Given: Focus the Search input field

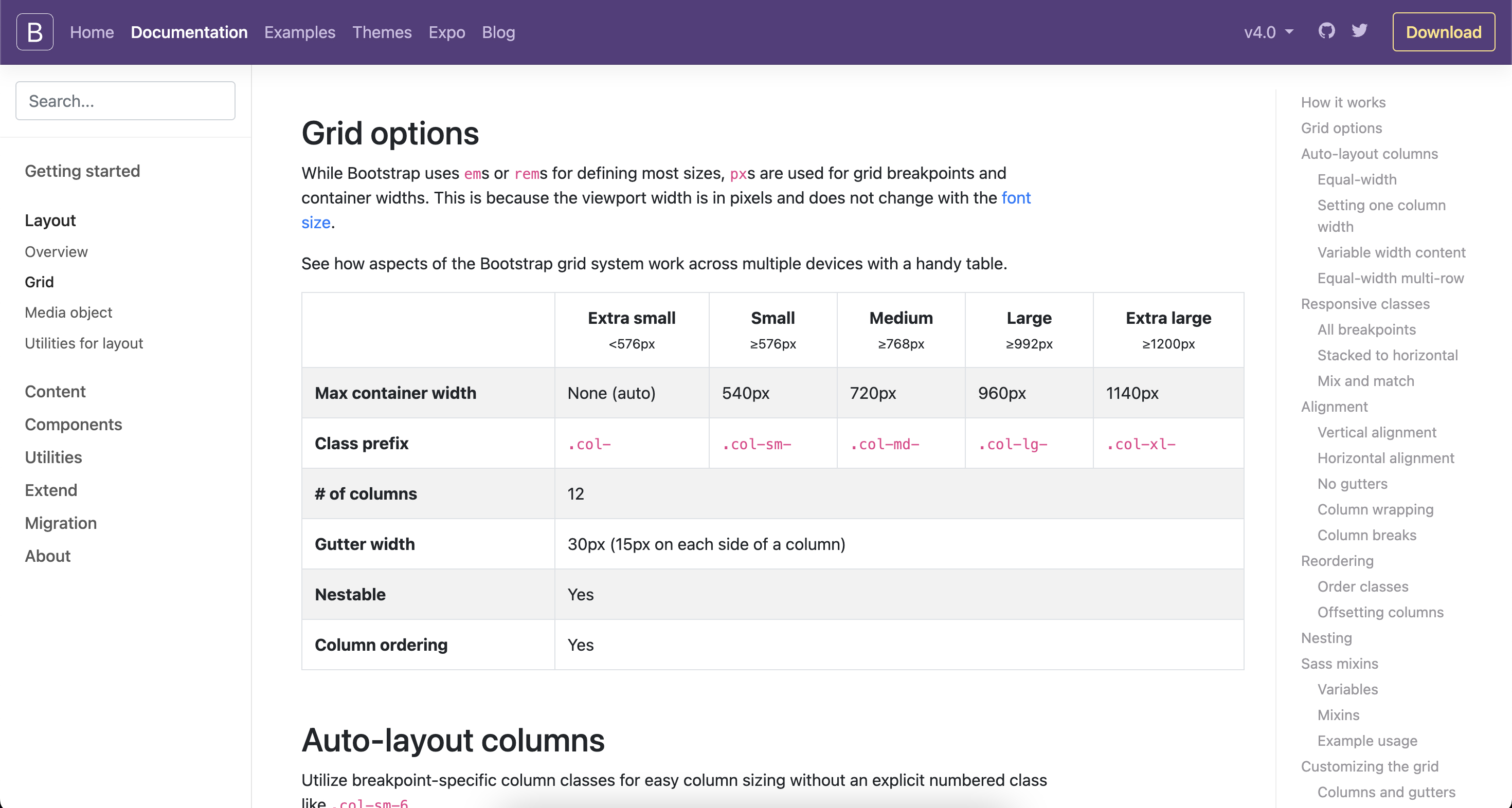Looking at the screenshot, I should coord(125,101).
